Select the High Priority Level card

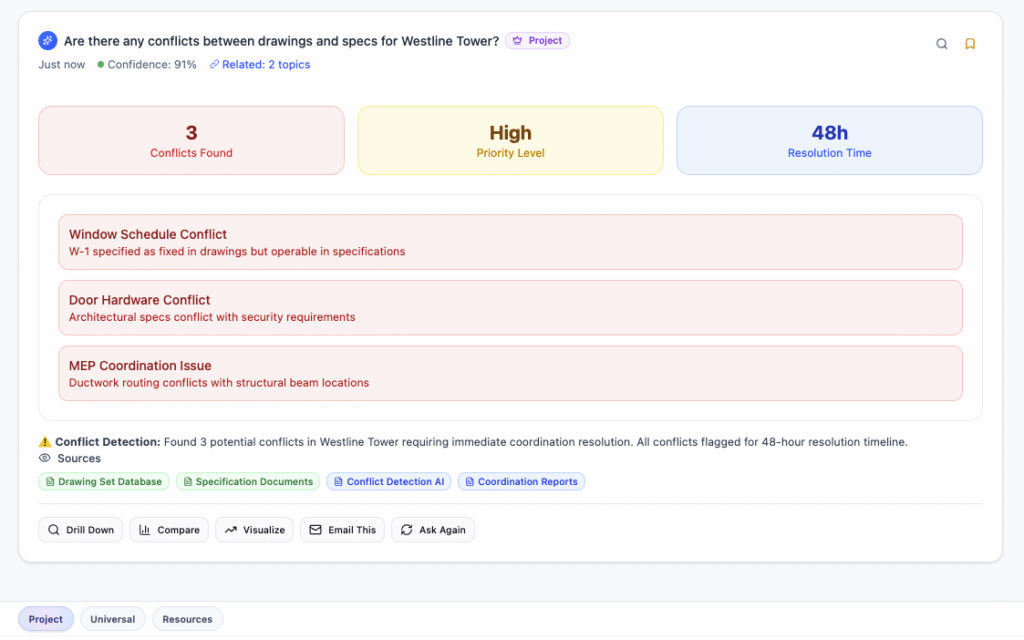pyautogui.click(x=510, y=141)
